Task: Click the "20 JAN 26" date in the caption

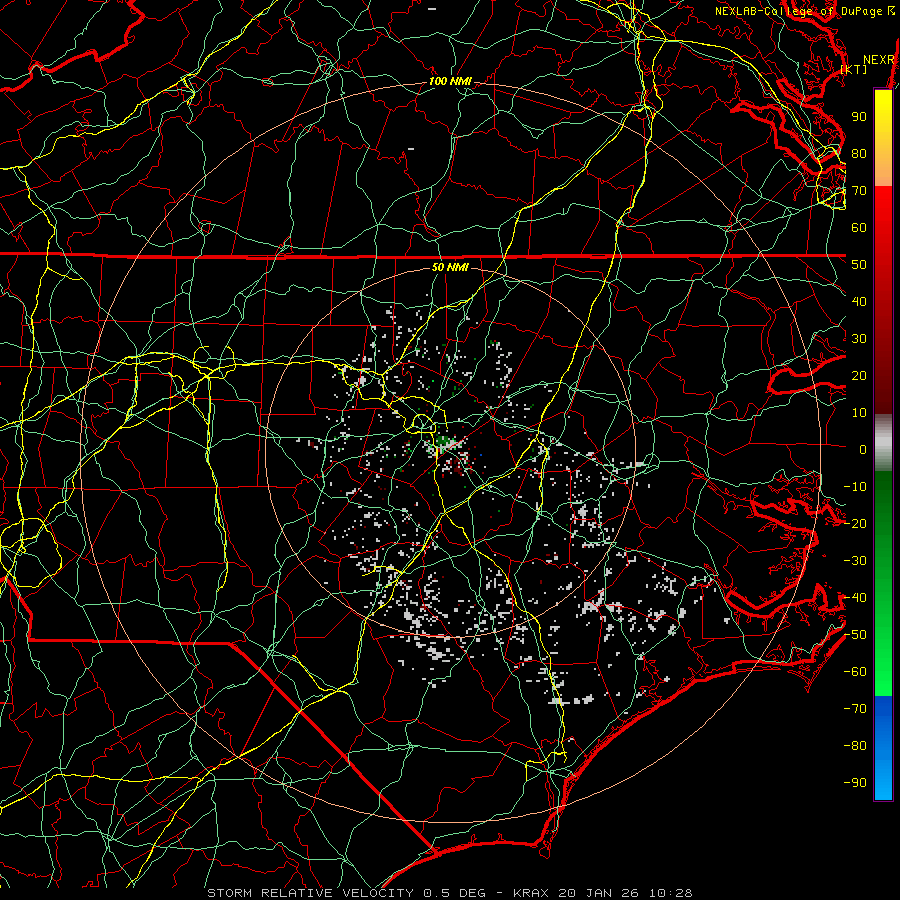Action: 599,893
